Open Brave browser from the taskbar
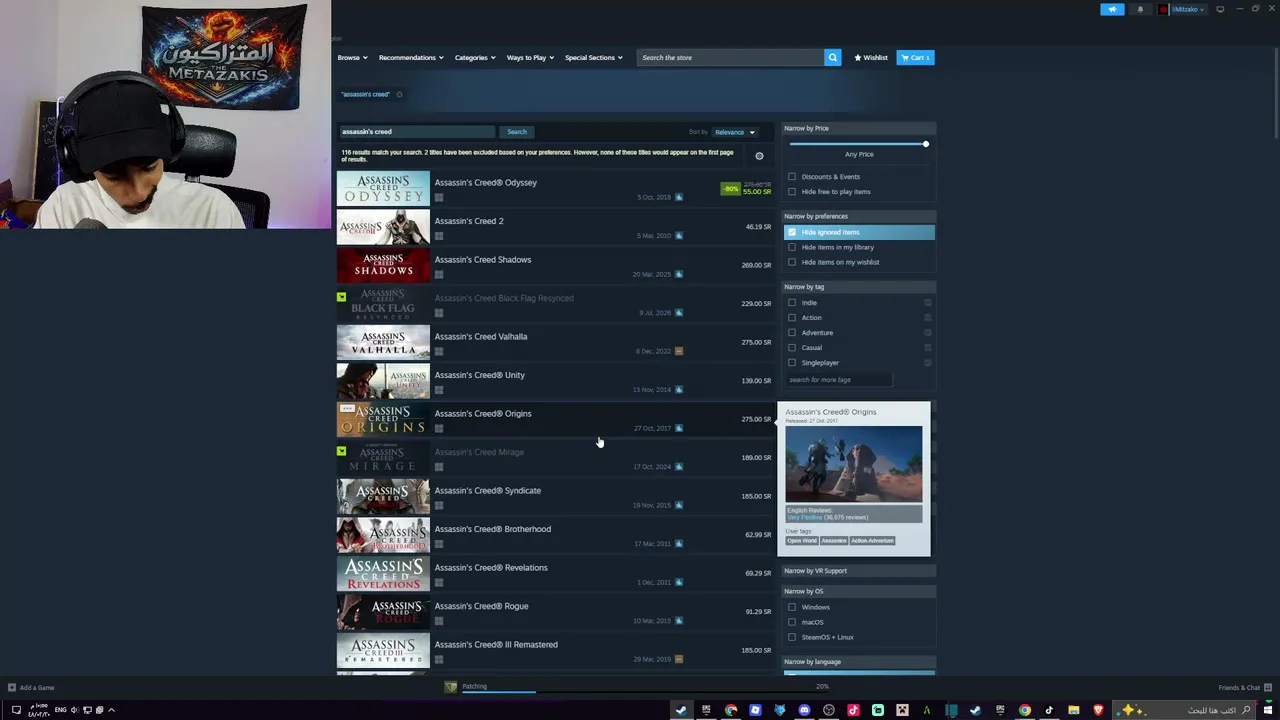This screenshot has height=720, width=1280. click(1098, 710)
